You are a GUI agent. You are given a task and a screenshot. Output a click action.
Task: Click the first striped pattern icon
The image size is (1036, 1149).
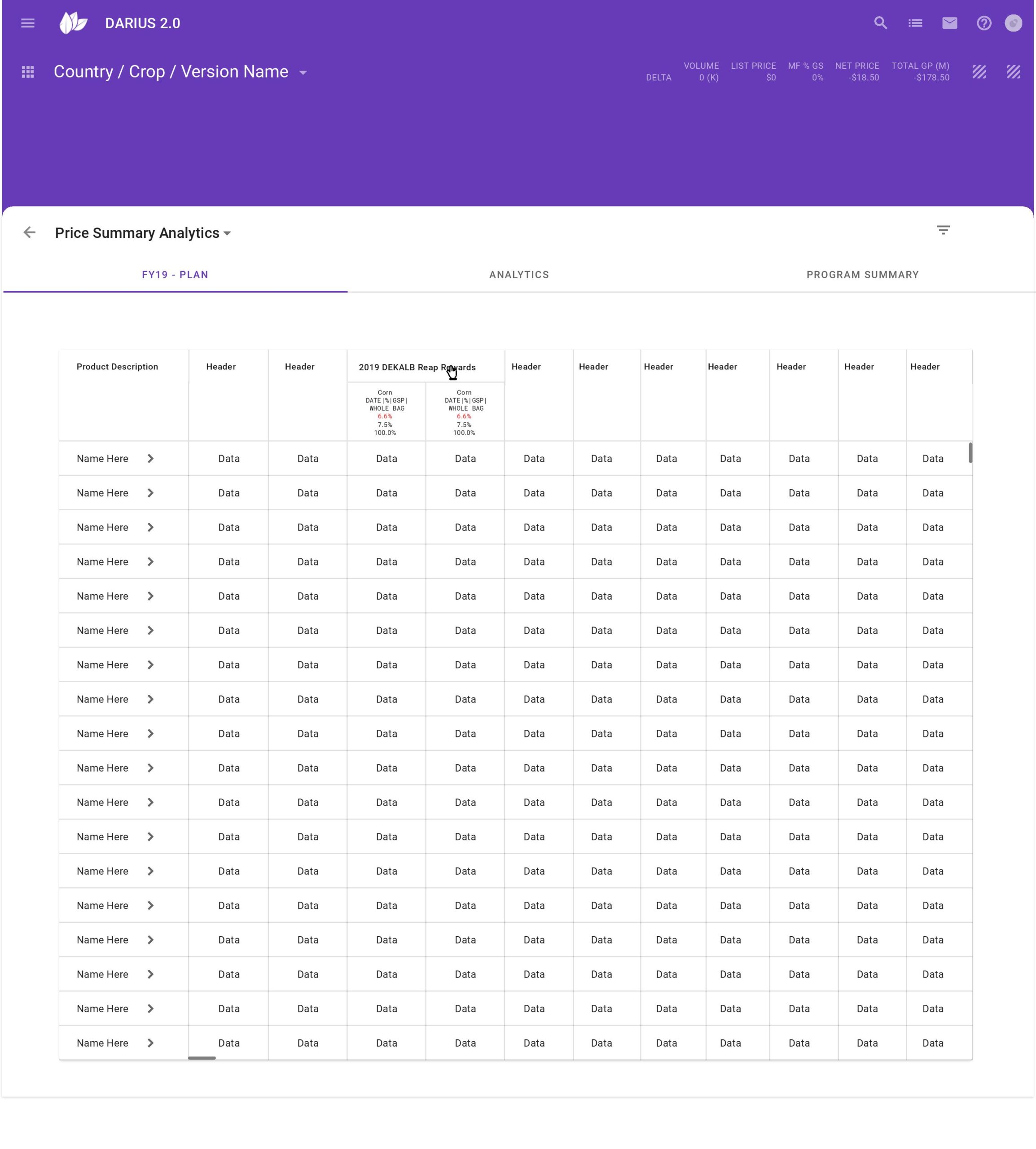(x=979, y=72)
